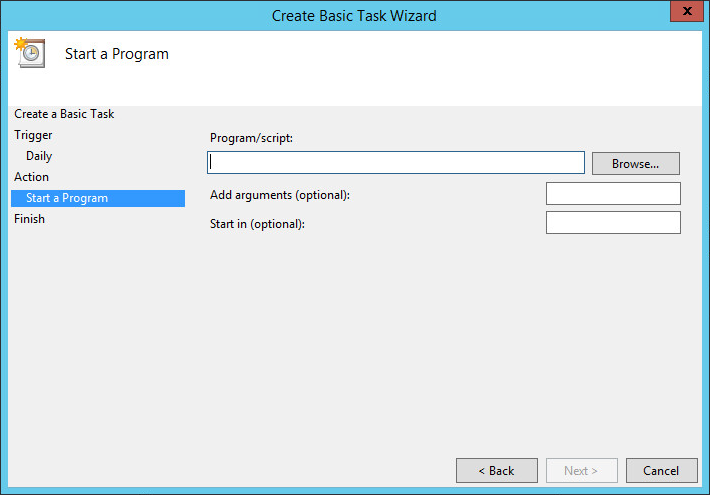
Task: Select the Action step in sidebar
Action: point(32,177)
